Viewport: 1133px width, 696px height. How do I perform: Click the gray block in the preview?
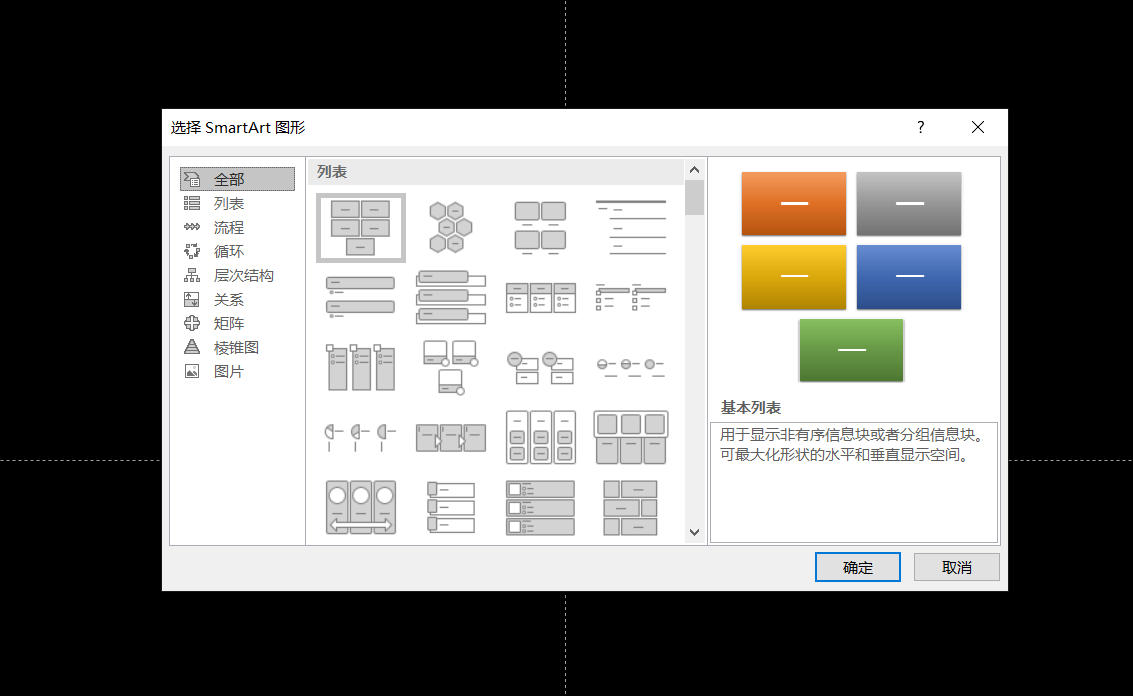click(909, 204)
